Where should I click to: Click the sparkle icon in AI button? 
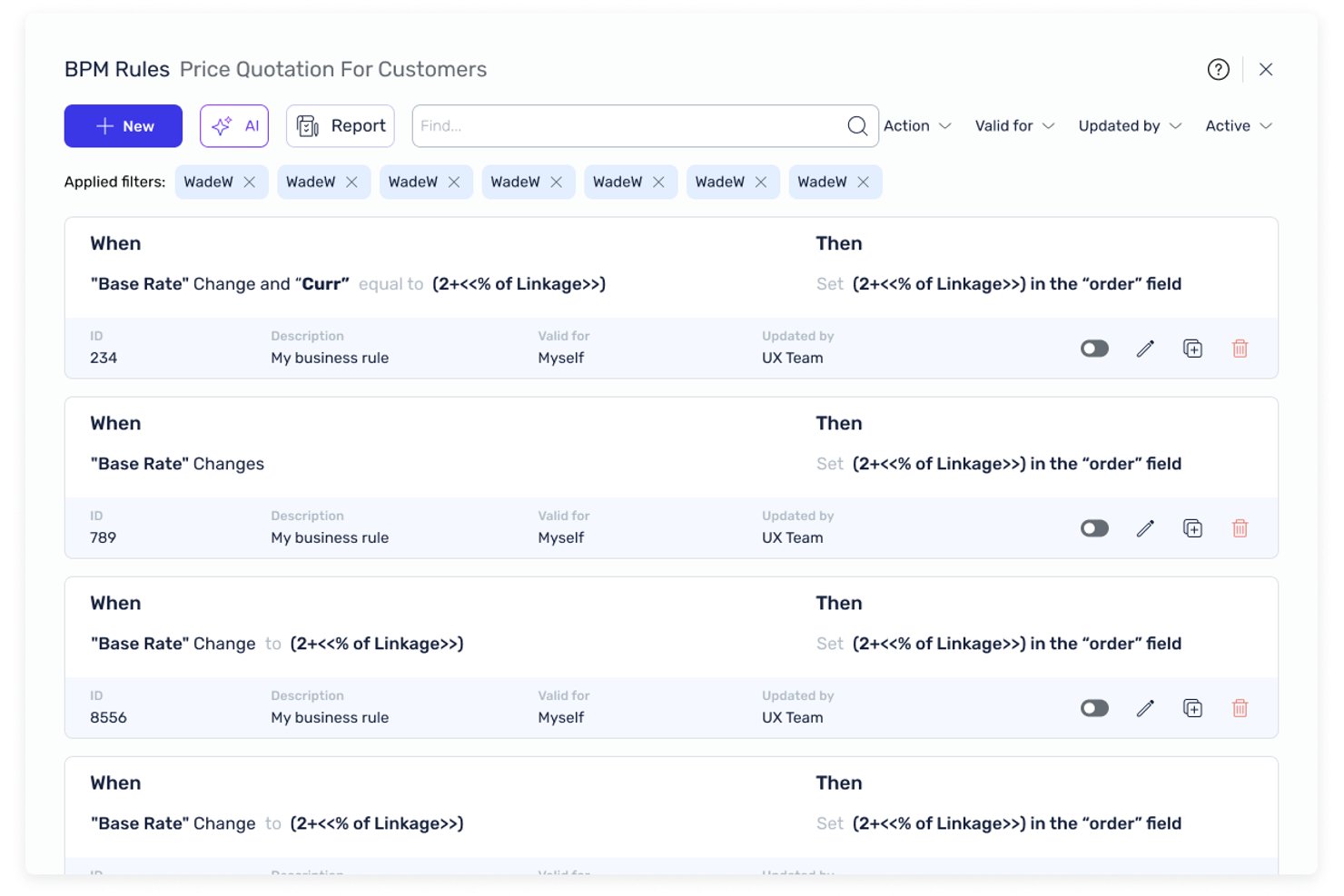pos(222,126)
